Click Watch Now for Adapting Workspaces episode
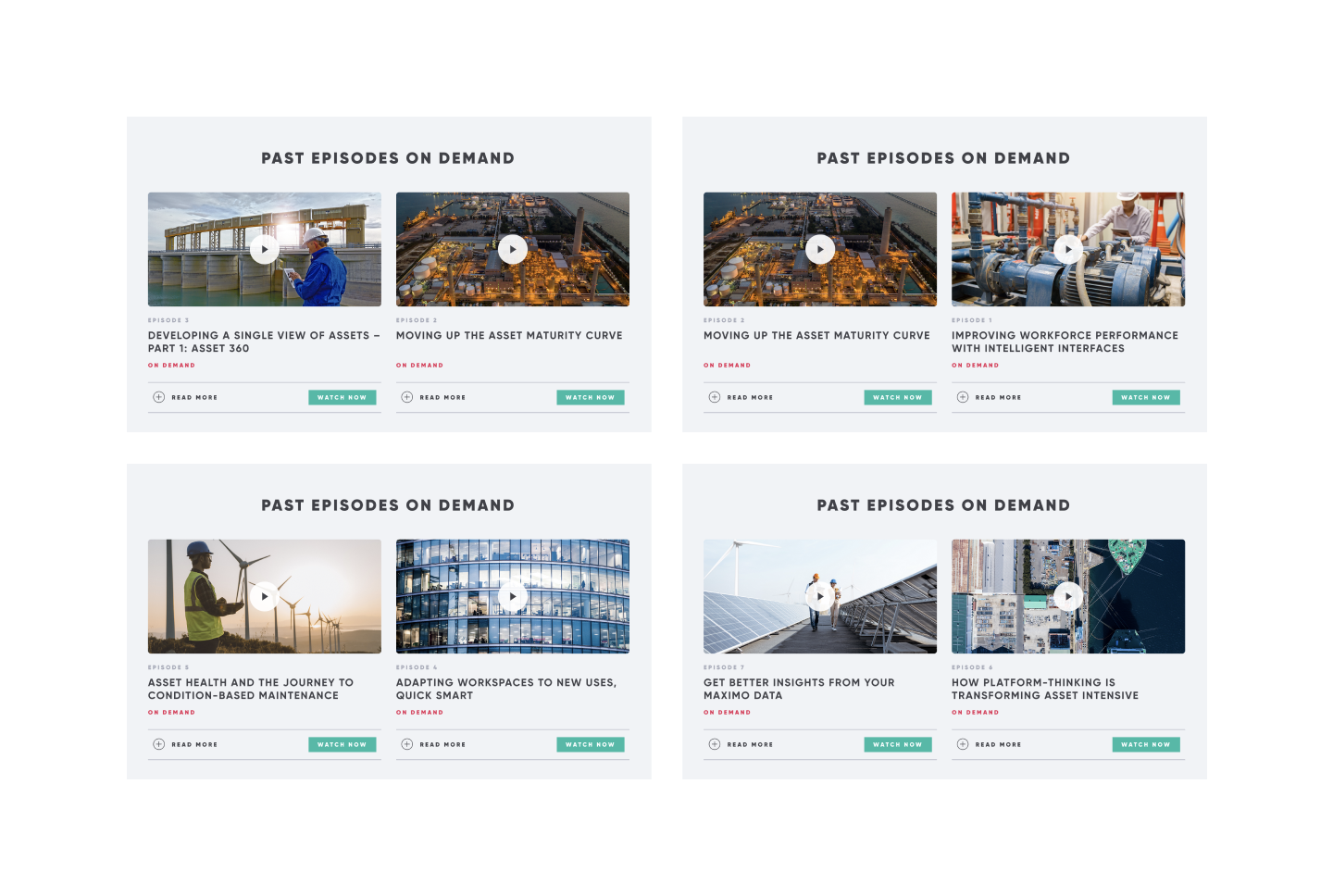Image resolution: width=1333 pixels, height=896 pixels. pos(591,744)
